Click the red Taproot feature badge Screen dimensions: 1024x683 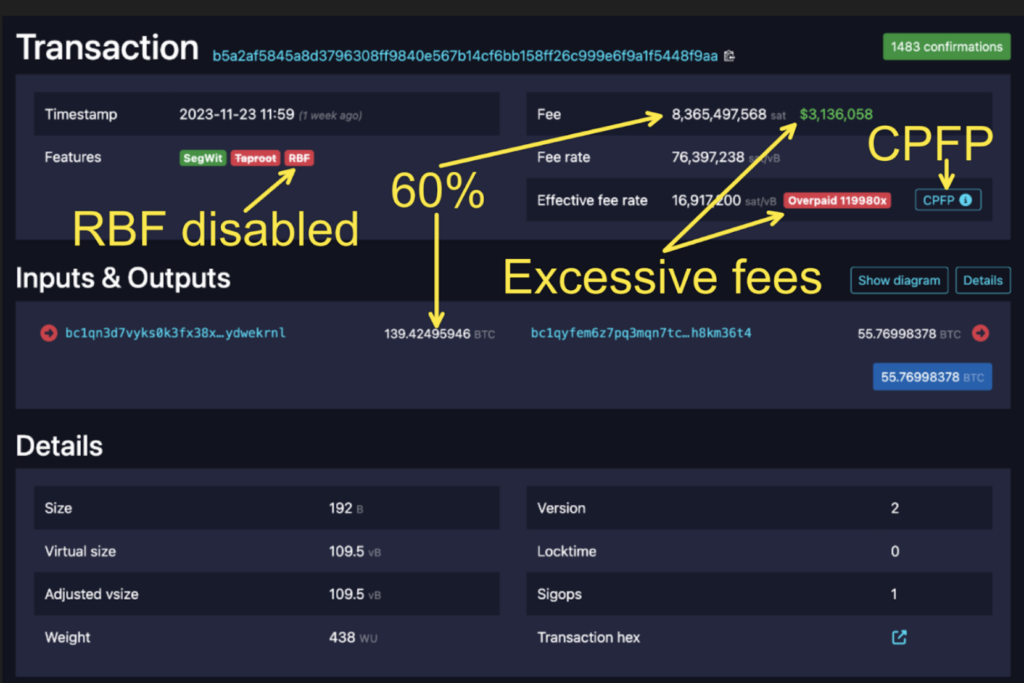255,158
